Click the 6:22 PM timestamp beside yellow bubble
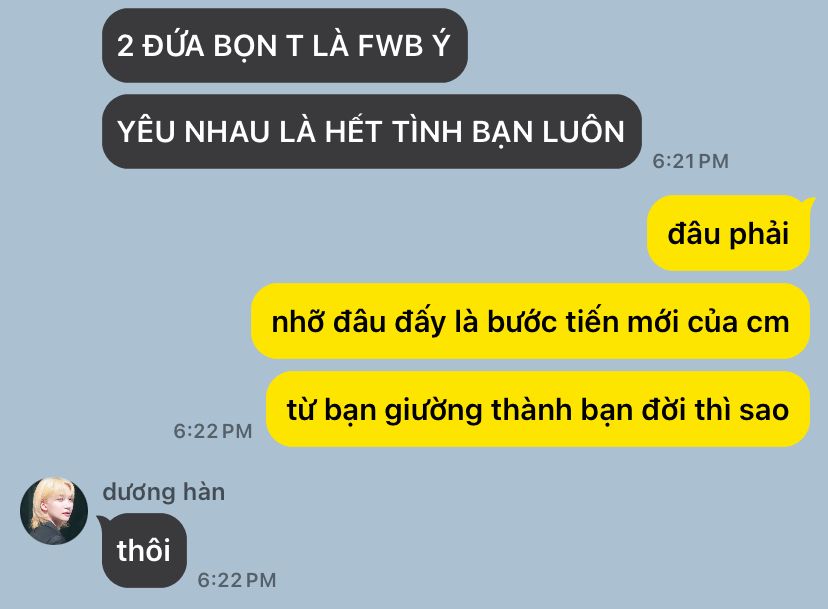Viewport: 828px width, 609px height. click(213, 431)
